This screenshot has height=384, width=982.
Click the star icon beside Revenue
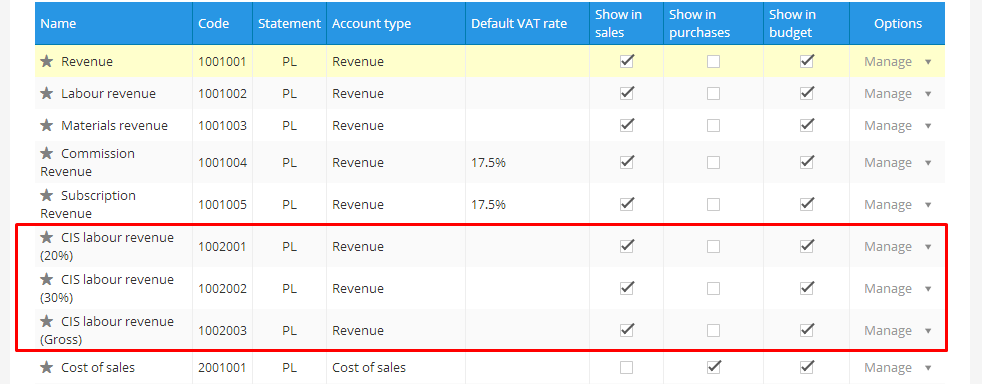coord(46,61)
